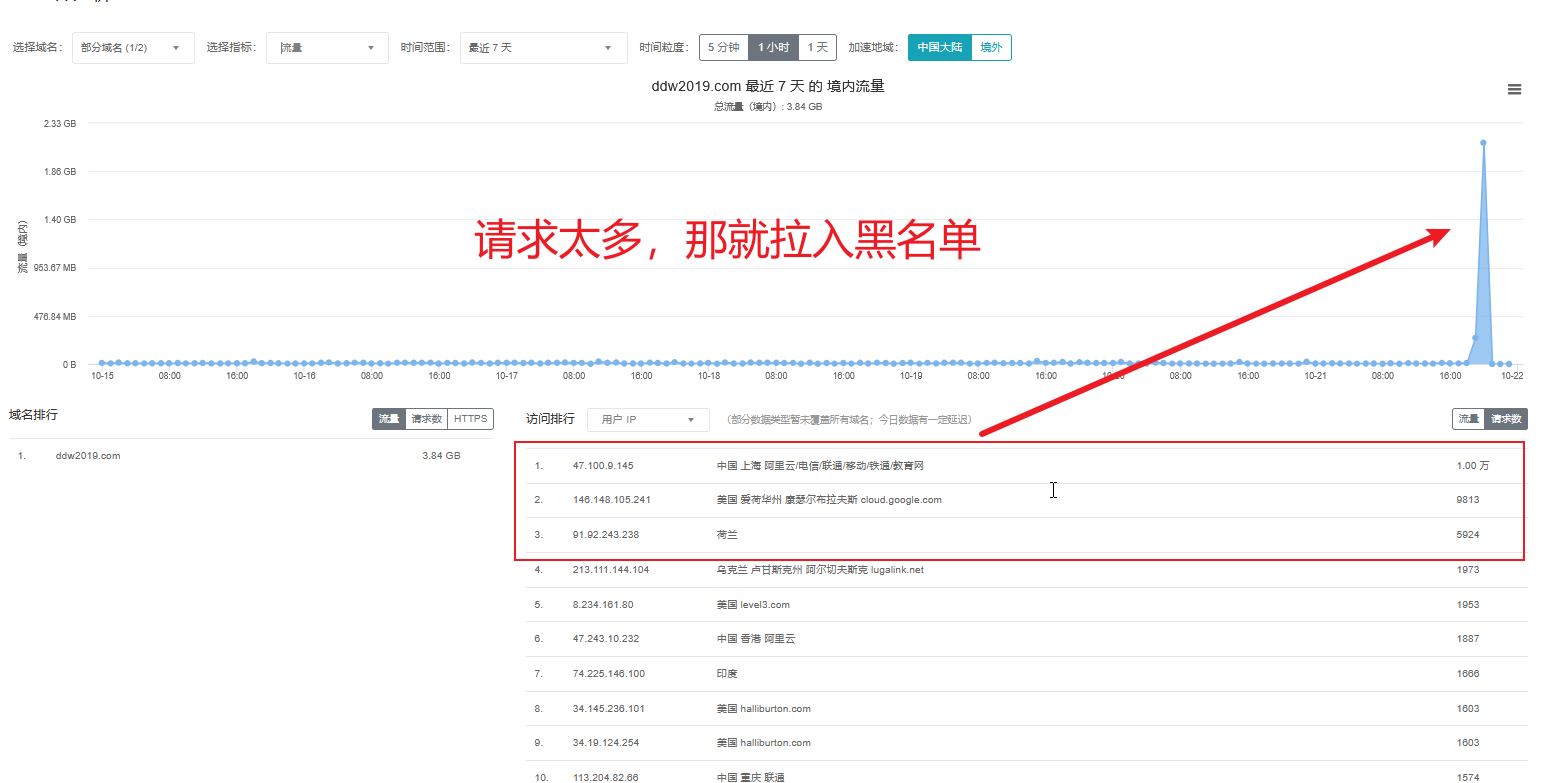The height and width of the screenshot is (783, 1546).
Task: Click the 美国 level3.com location text
Action: [x=753, y=605]
